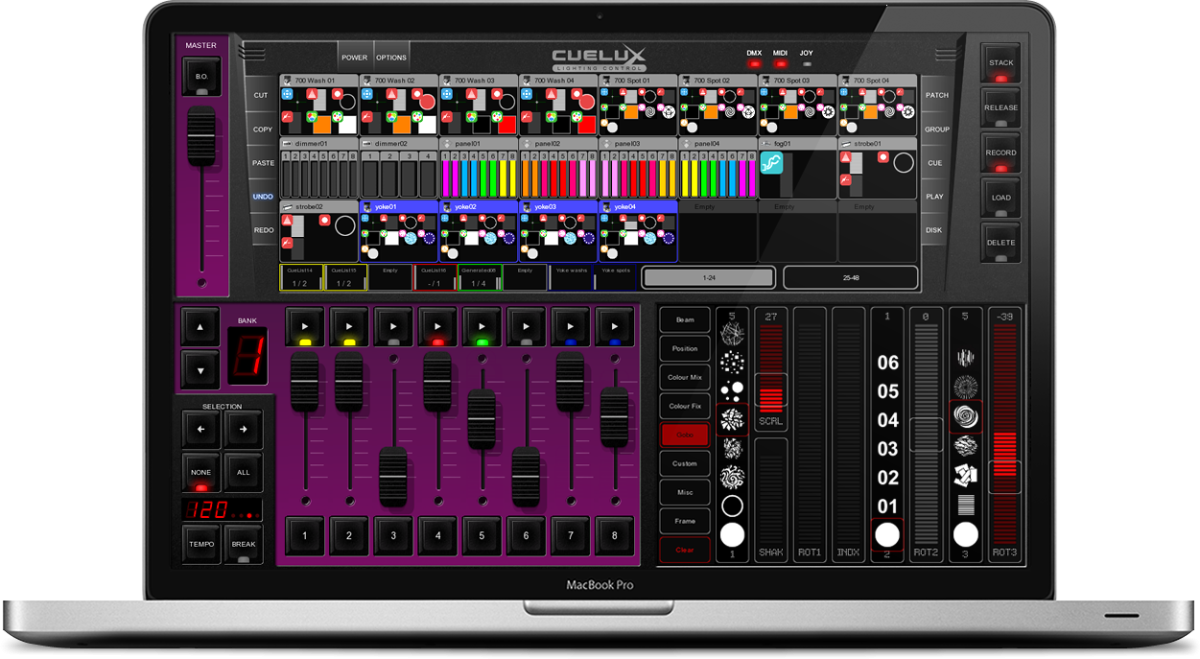Click the RECORD button
The image size is (1200, 659).
tap(1001, 153)
